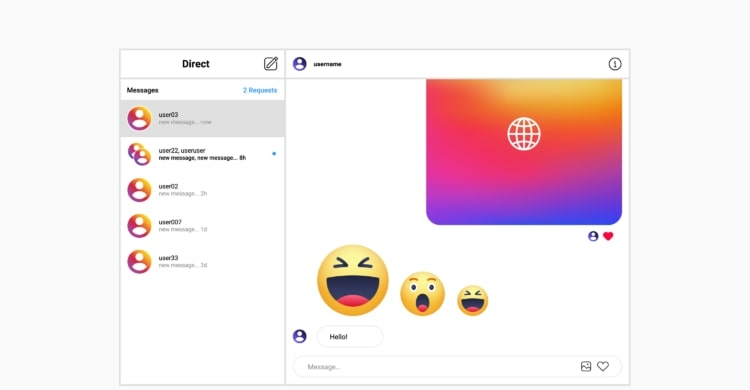The width and height of the screenshot is (750, 390).
Task: Click the Direct heading
Action: point(196,64)
